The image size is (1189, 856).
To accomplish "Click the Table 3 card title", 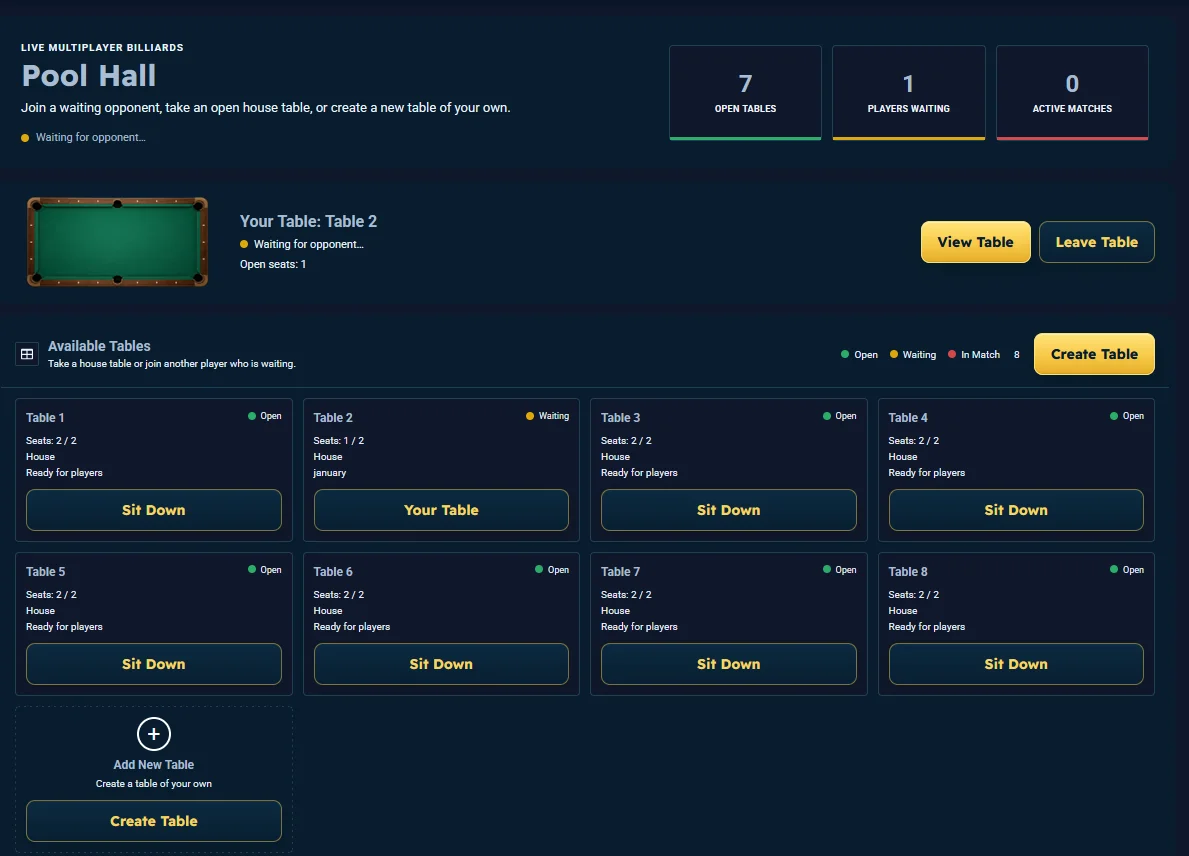I will click(620, 418).
